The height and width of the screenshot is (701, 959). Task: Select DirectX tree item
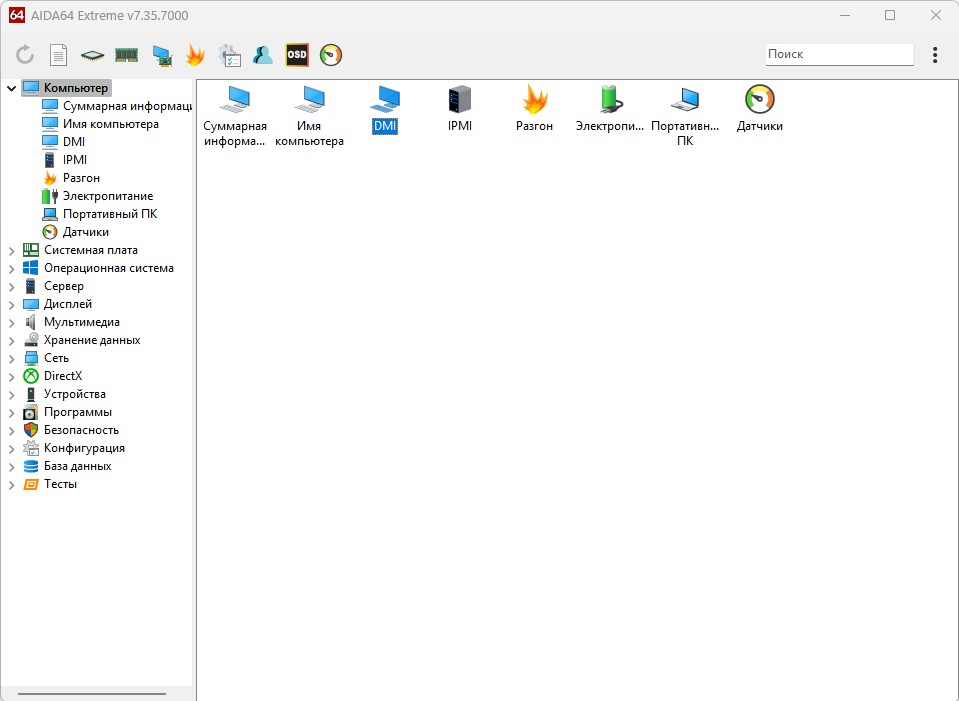tap(53, 376)
